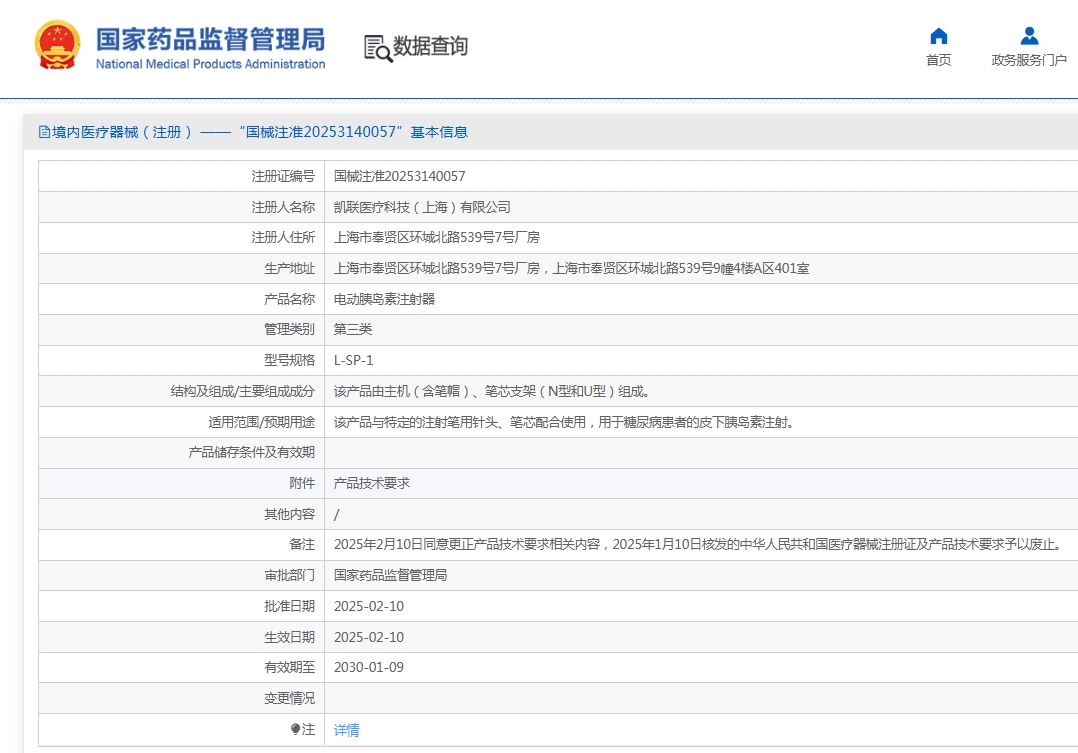
Task: Click the 境内医疗器械(注册) 基本信息 page heading
Action: click(x=260, y=132)
